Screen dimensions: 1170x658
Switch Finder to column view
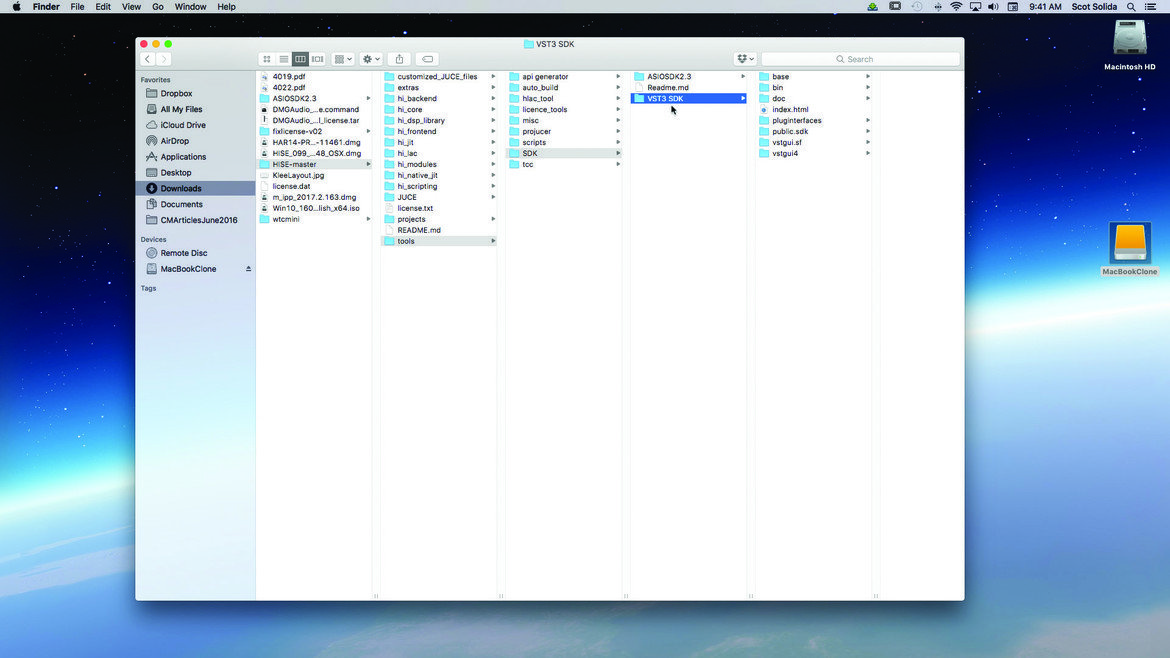click(300, 59)
